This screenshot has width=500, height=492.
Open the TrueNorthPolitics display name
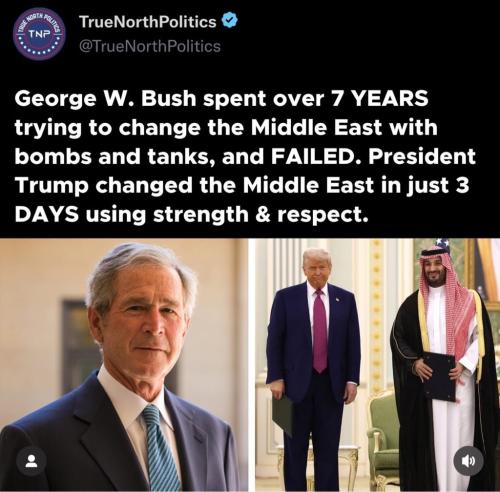[x=148, y=22]
